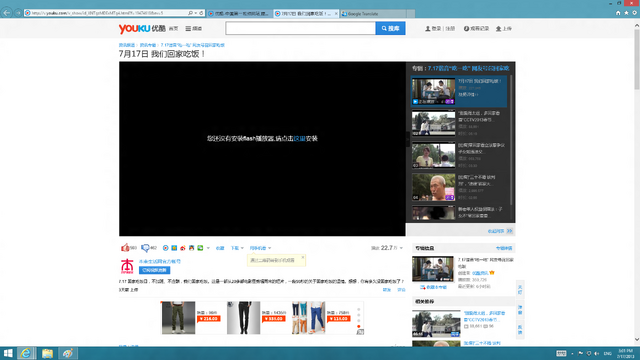Click the blue search button
Viewport: 640px width, 360px height.
pyautogui.click(x=390, y=28)
